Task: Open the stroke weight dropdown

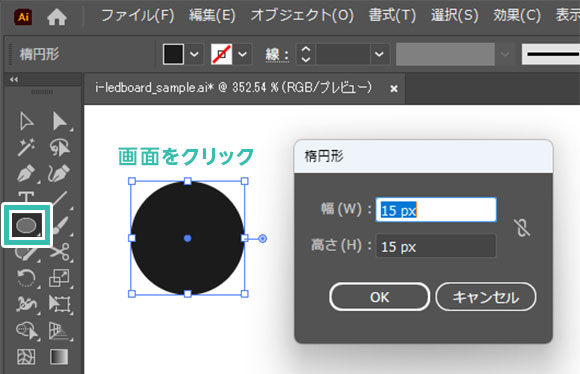Action: tap(379, 54)
